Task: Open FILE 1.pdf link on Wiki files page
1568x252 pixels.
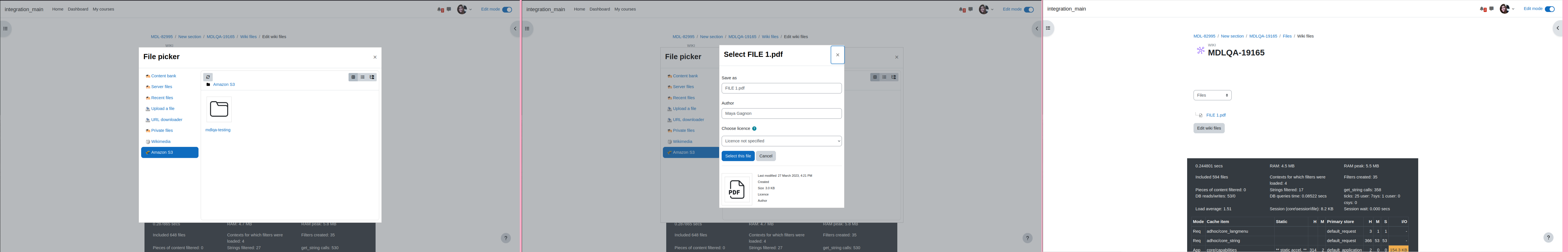Action: 1216,115
